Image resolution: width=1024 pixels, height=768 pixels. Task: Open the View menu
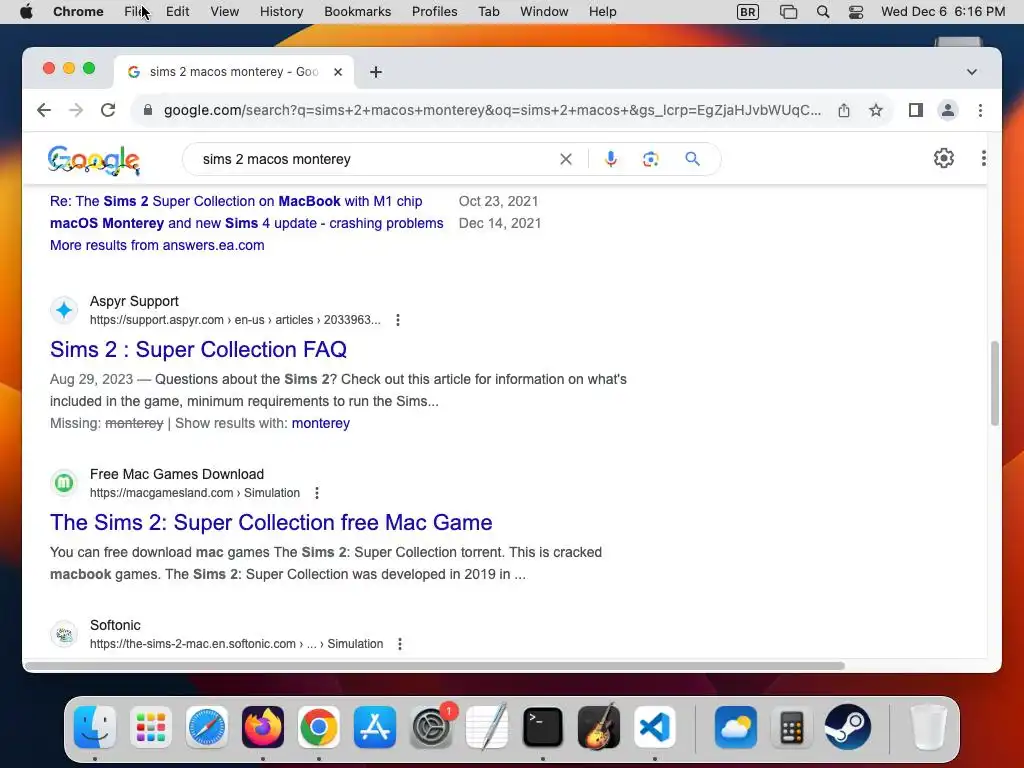[225, 12]
